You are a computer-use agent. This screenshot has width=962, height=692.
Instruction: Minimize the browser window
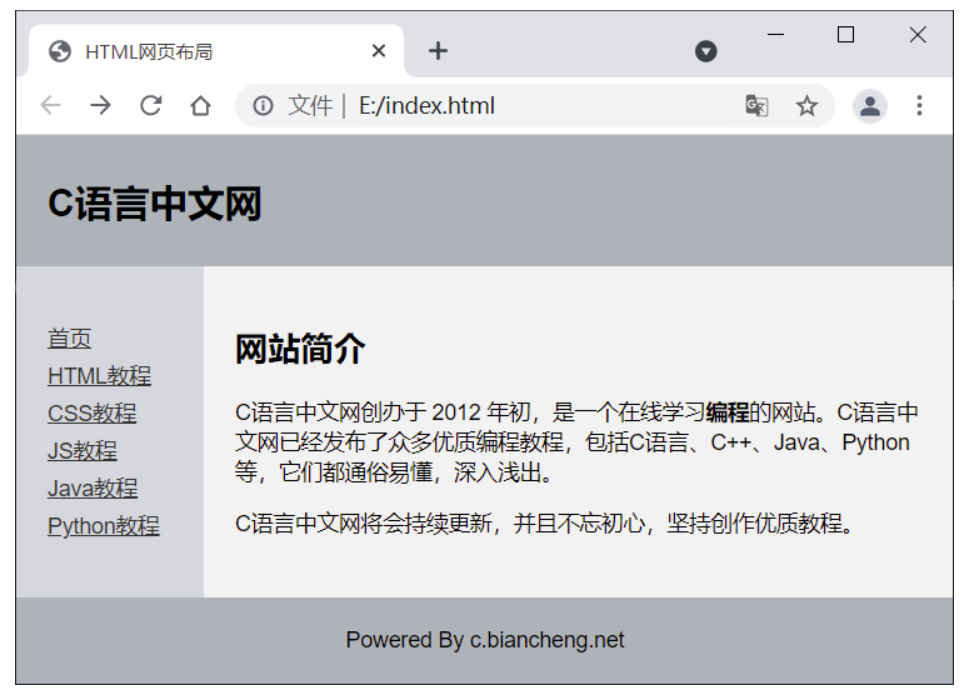pyautogui.click(x=775, y=34)
